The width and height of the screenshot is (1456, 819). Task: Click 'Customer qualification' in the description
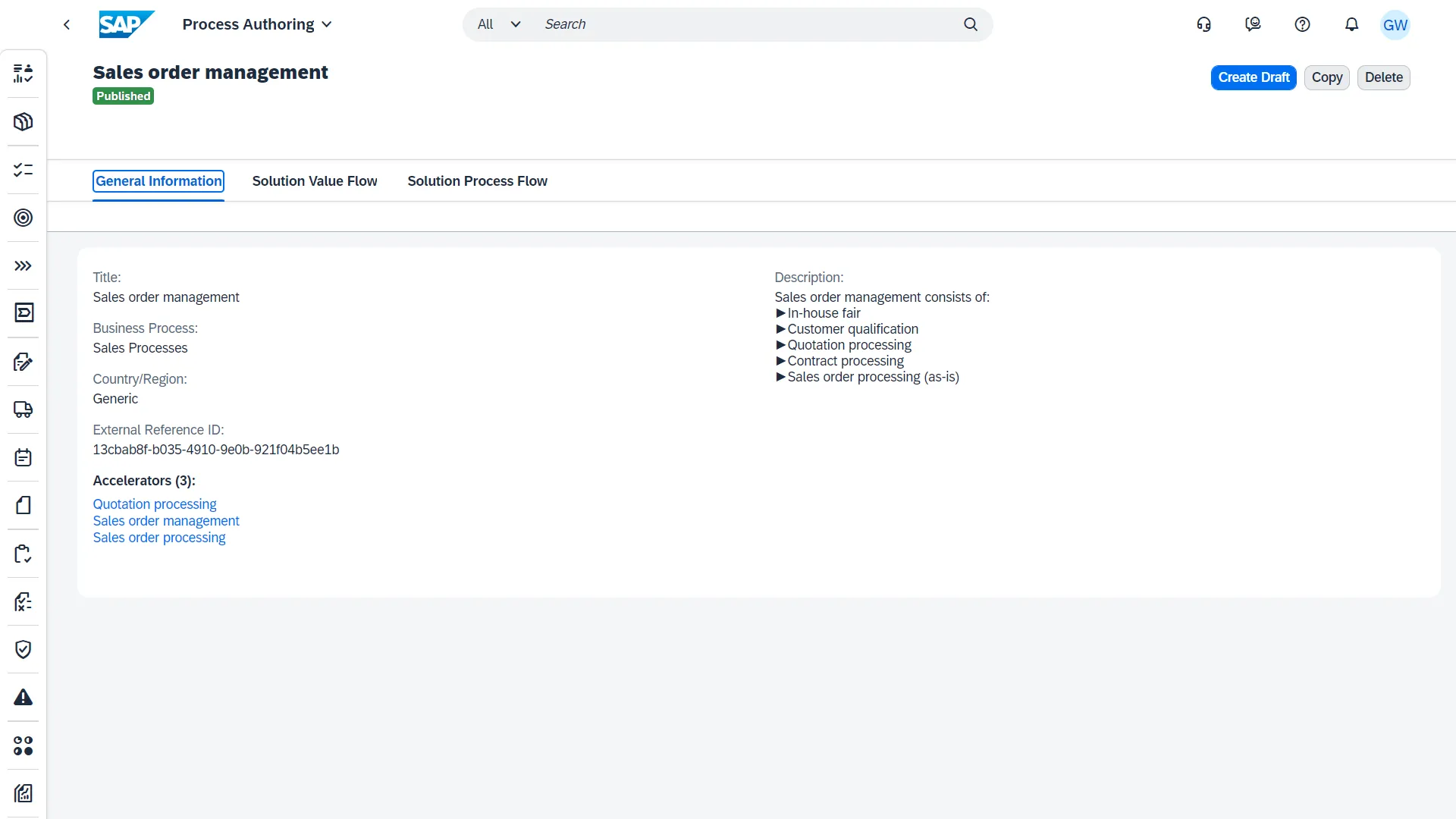852,329
